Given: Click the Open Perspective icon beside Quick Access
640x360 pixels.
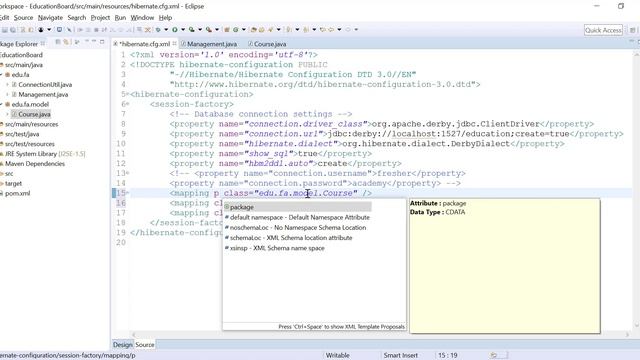Looking at the screenshot, I should click(x=632, y=30).
